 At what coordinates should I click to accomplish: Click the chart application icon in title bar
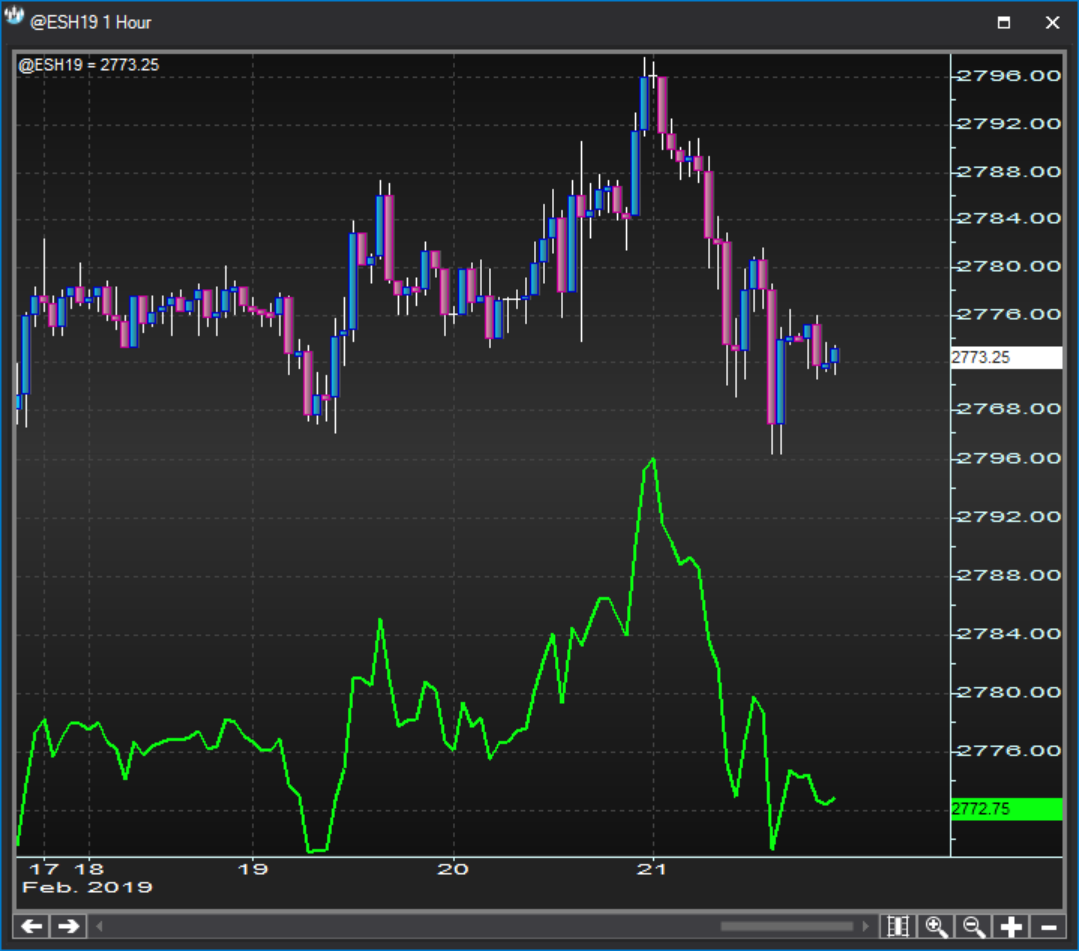[x=14, y=17]
